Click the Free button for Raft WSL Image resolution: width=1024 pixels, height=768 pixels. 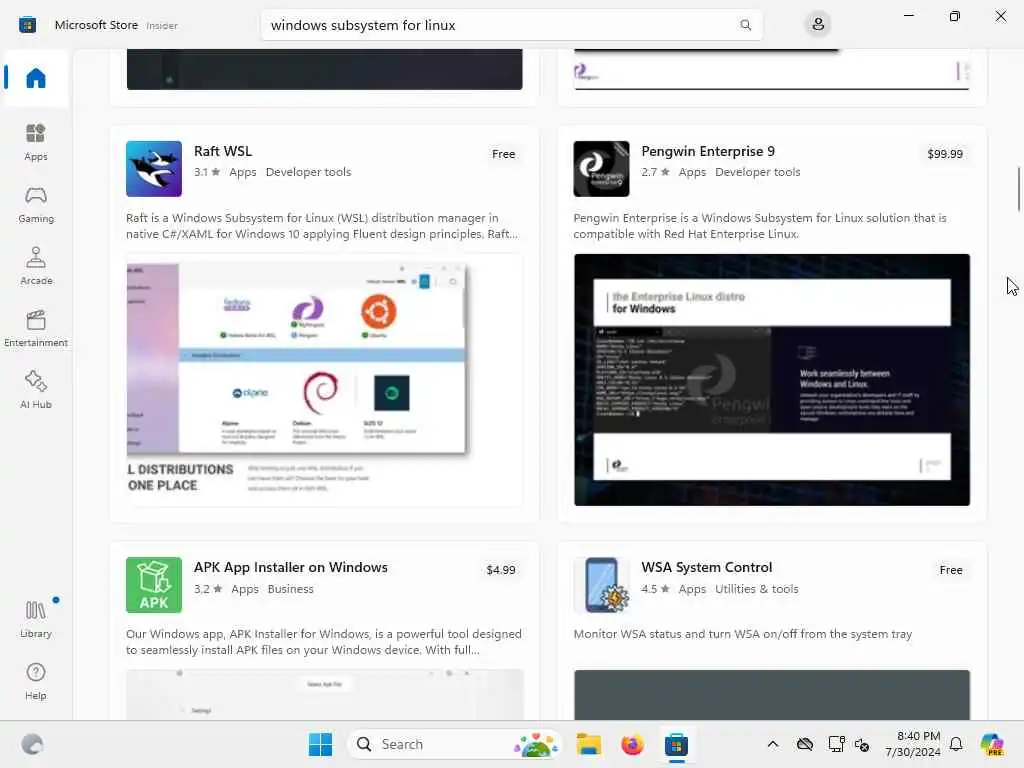pos(504,154)
